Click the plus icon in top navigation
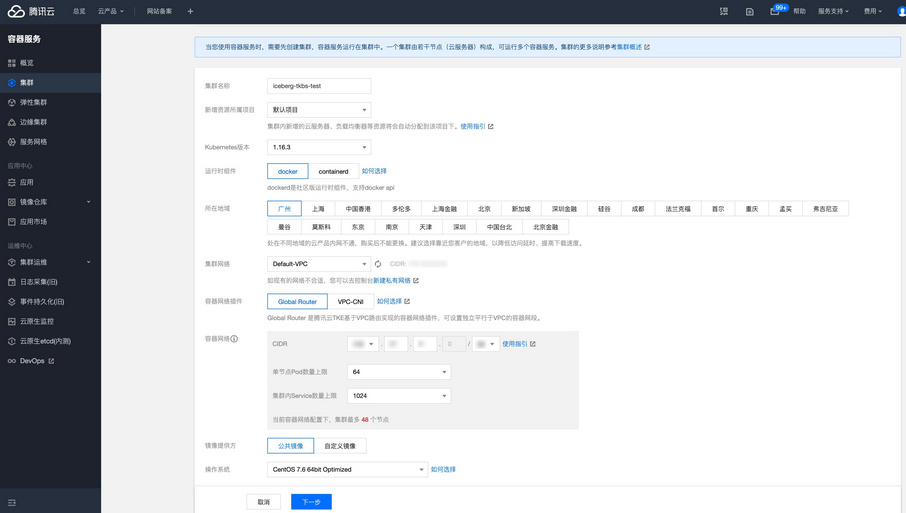 point(190,11)
